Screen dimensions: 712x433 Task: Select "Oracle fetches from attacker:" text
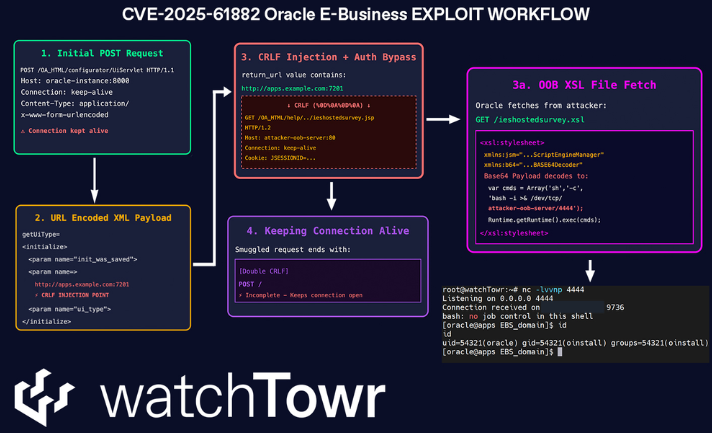[541, 106]
